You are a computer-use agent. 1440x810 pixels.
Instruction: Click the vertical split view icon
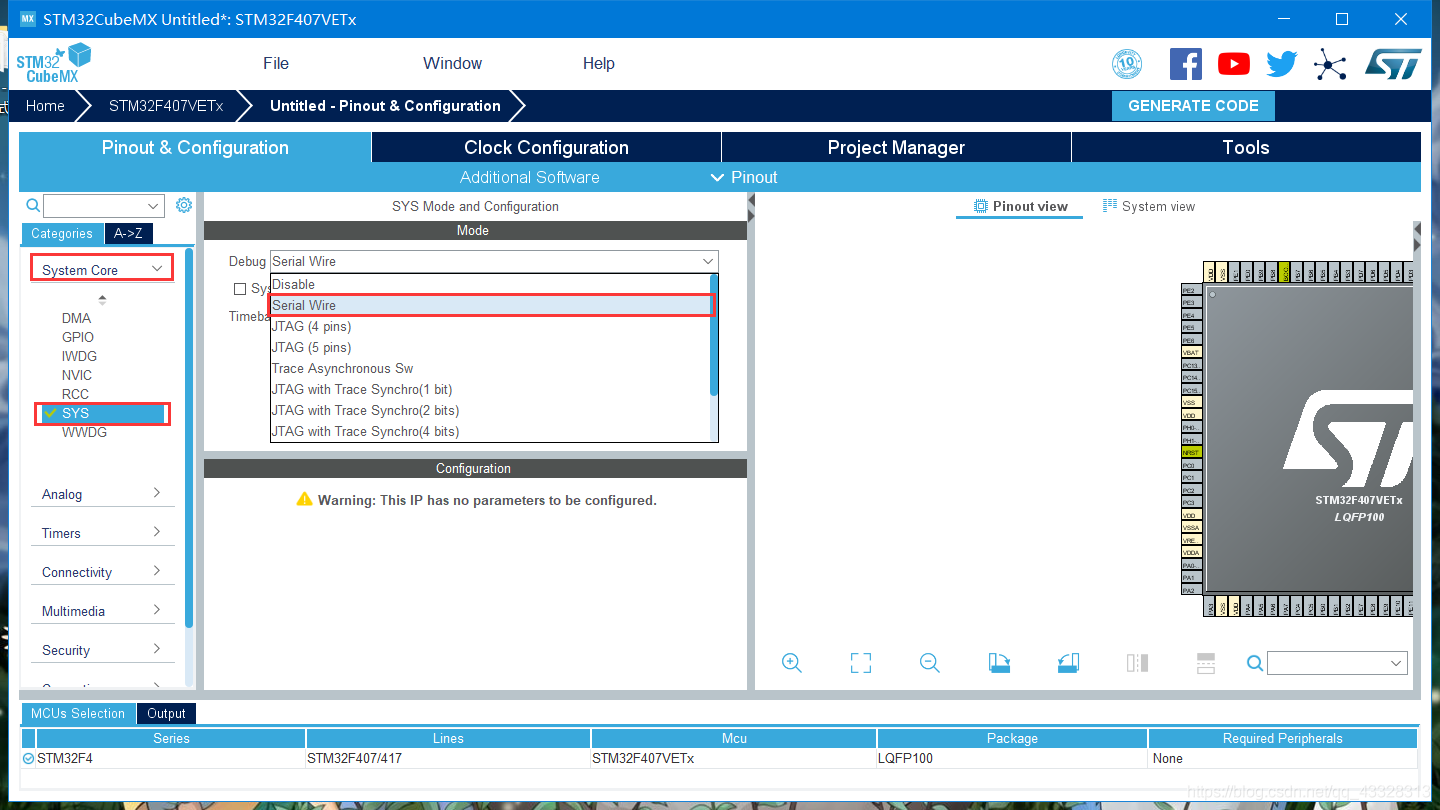click(x=1137, y=663)
